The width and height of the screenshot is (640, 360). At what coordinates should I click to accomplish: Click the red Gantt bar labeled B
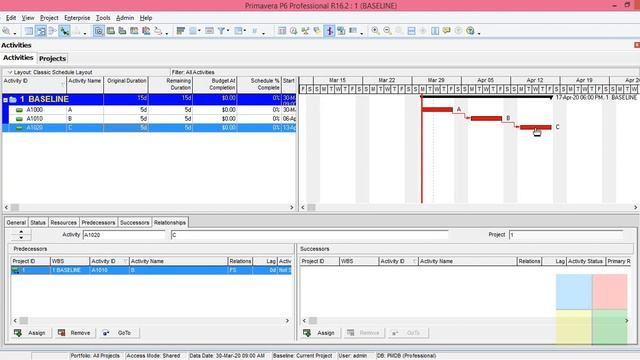(486, 118)
